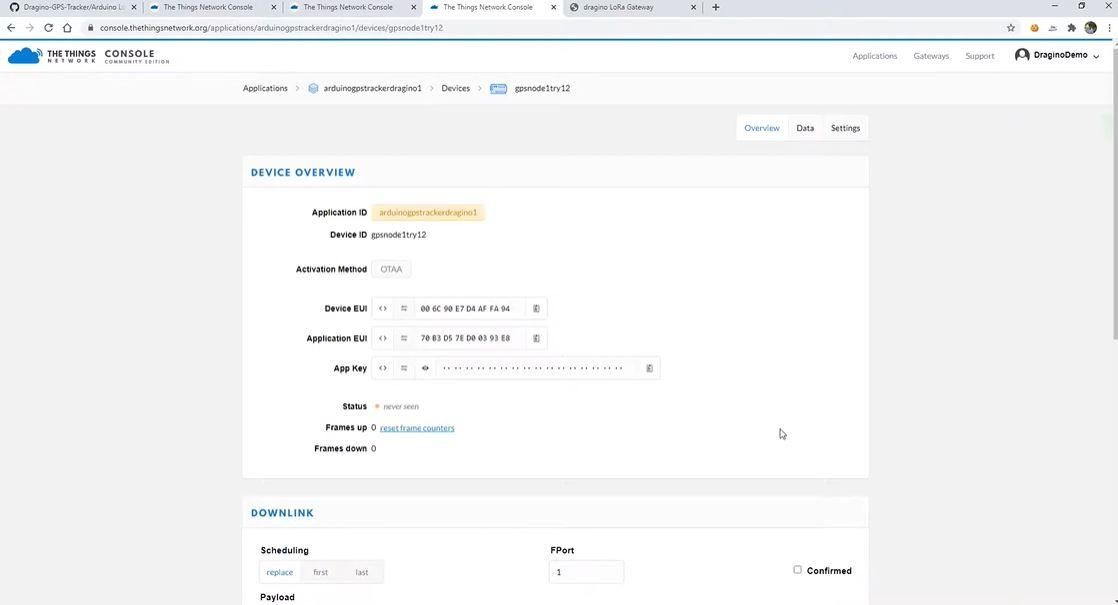Toggle App Key code format brackets icon
The image size is (1118, 605).
click(383, 368)
